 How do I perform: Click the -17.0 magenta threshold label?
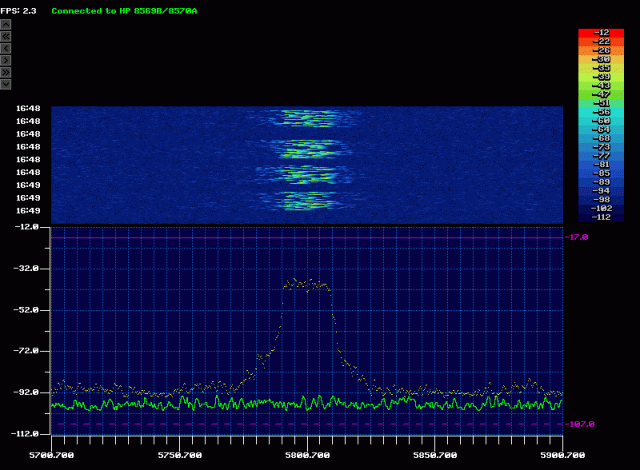click(x=576, y=237)
